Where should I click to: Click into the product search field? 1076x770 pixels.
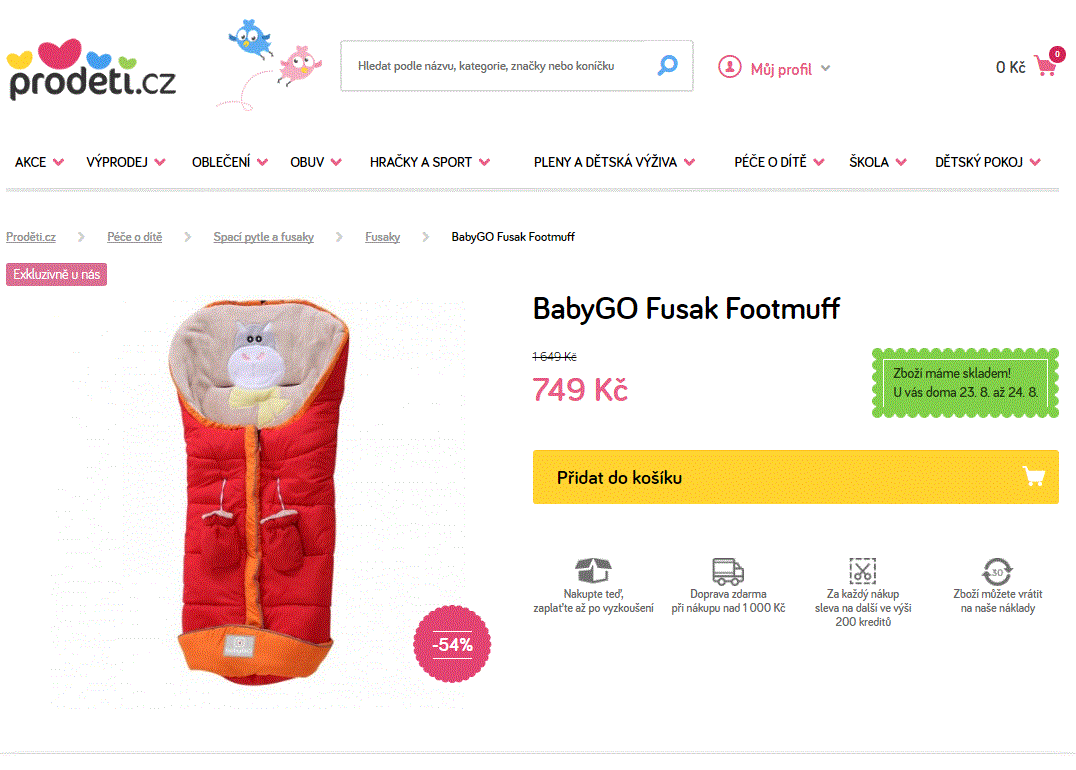pos(500,64)
